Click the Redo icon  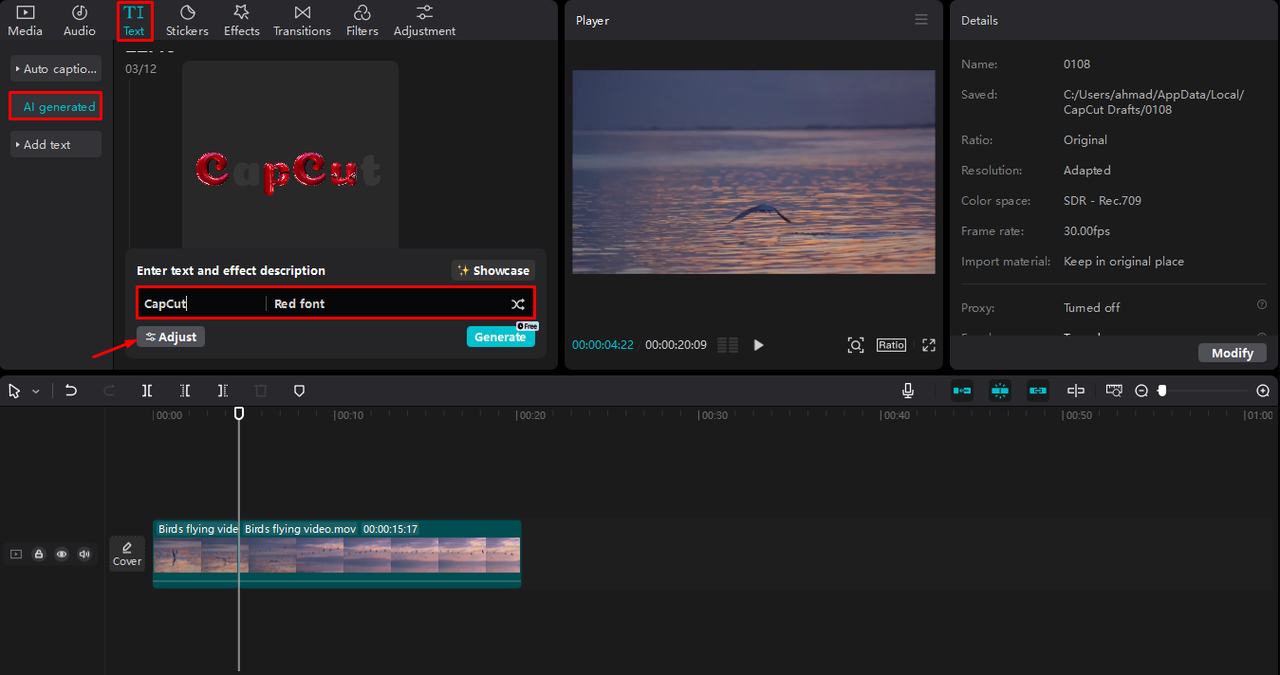pyautogui.click(x=109, y=391)
